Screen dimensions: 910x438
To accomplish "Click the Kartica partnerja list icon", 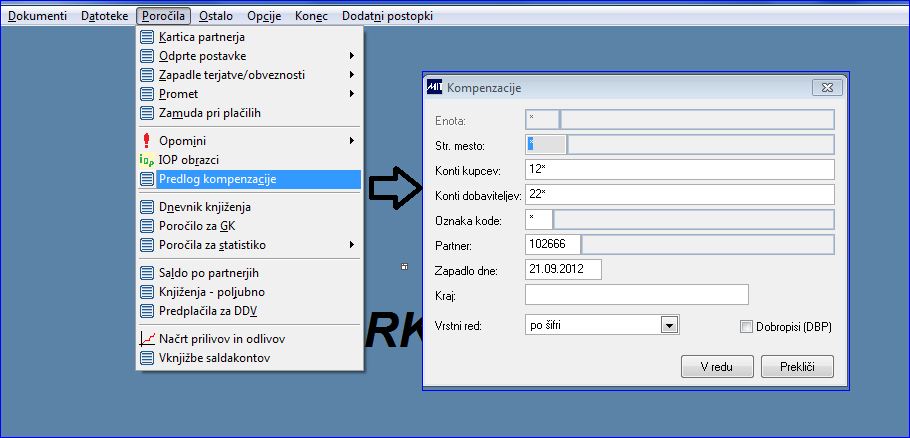I will click(x=147, y=37).
